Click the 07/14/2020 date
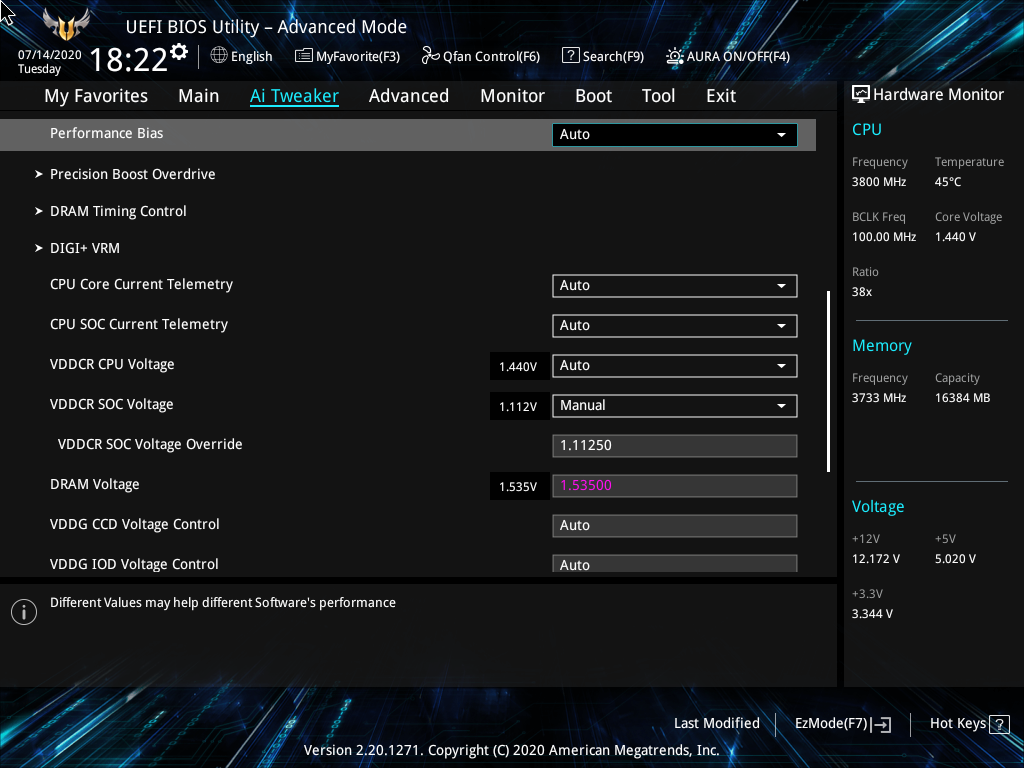Screen dimensions: 1024x768 coord(50,55)
